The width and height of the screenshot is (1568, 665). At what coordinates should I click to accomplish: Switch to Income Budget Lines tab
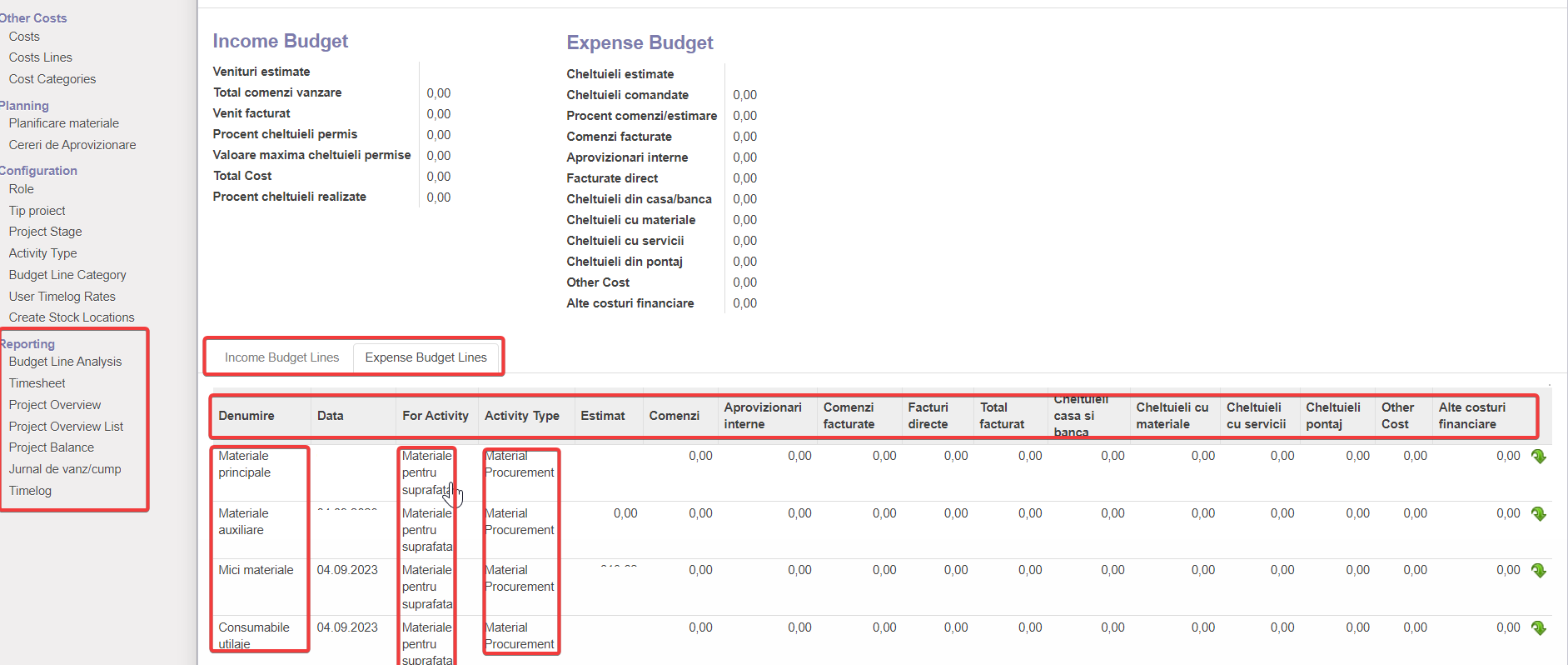click(281, 357)
